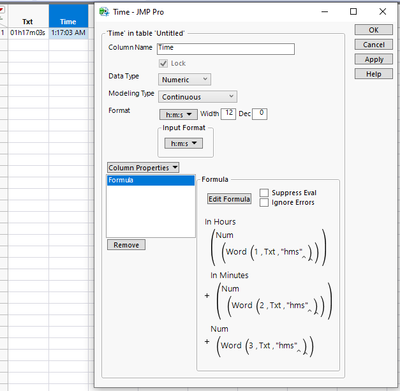Minimize the Time - JMP Pro window
400x391 pixels.
pos(325,12)
